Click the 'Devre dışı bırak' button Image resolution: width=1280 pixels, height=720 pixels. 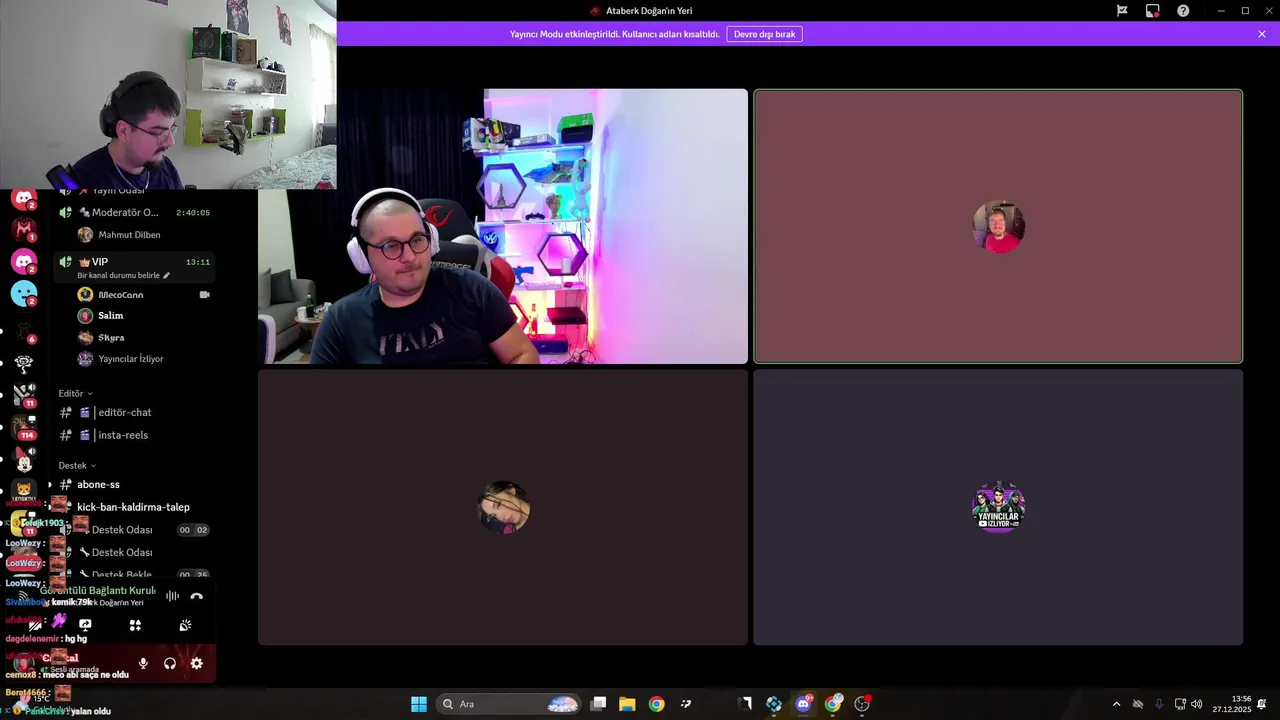(x=764, y=34)
